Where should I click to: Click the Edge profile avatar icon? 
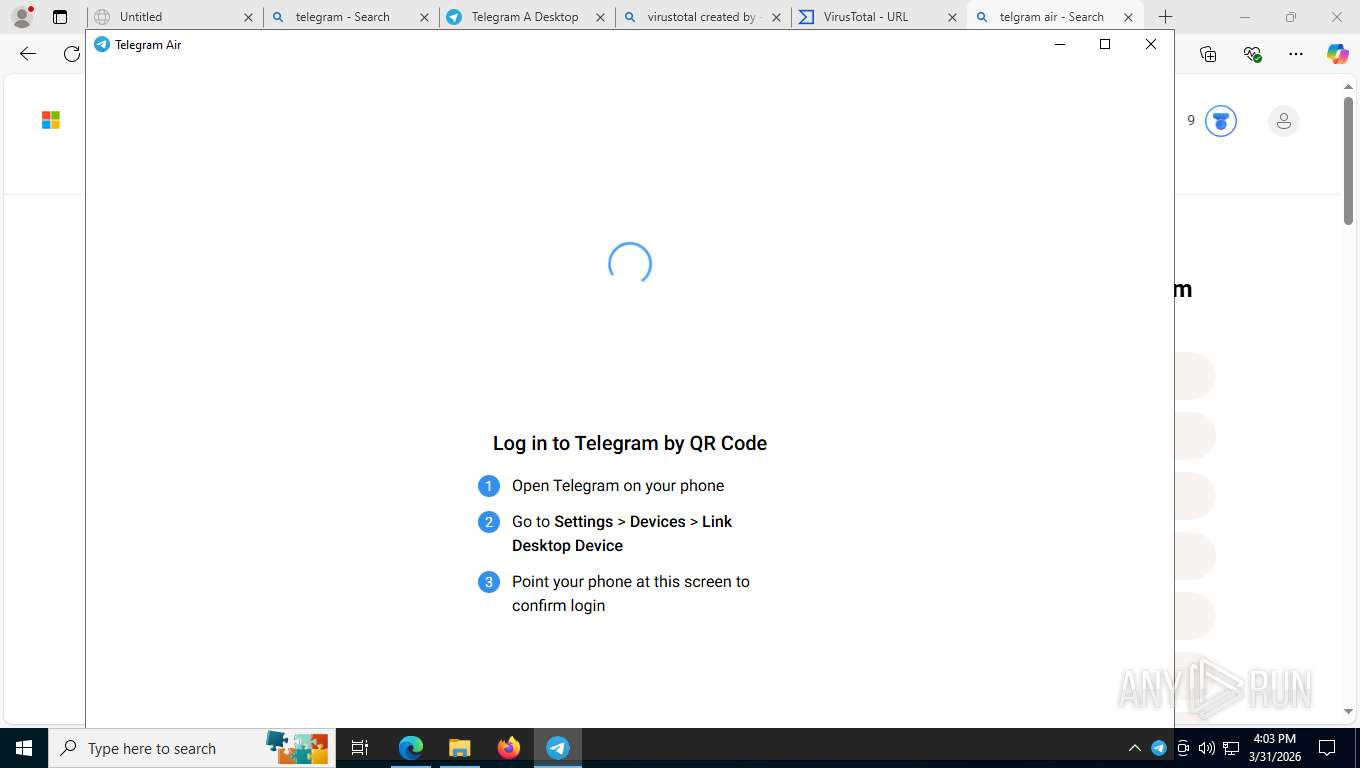click(x=22, y=17)
